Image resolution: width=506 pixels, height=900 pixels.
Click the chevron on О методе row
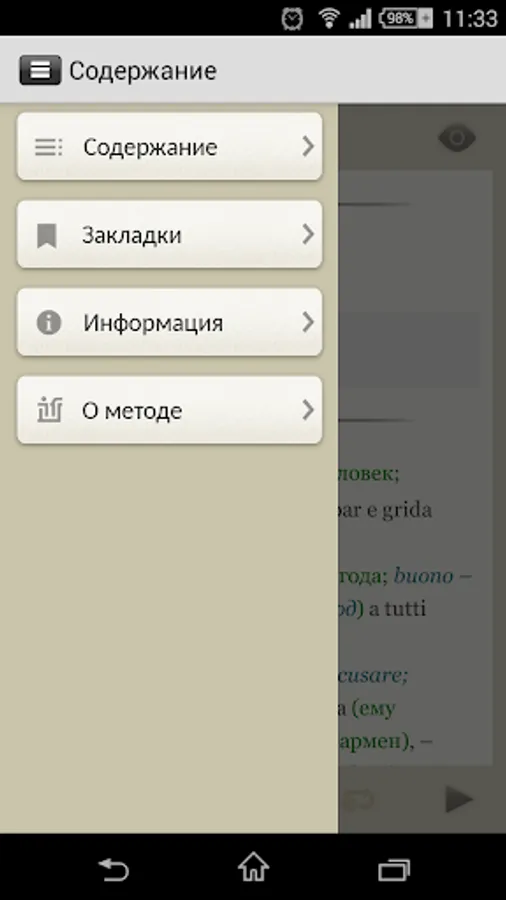(308, 410)
